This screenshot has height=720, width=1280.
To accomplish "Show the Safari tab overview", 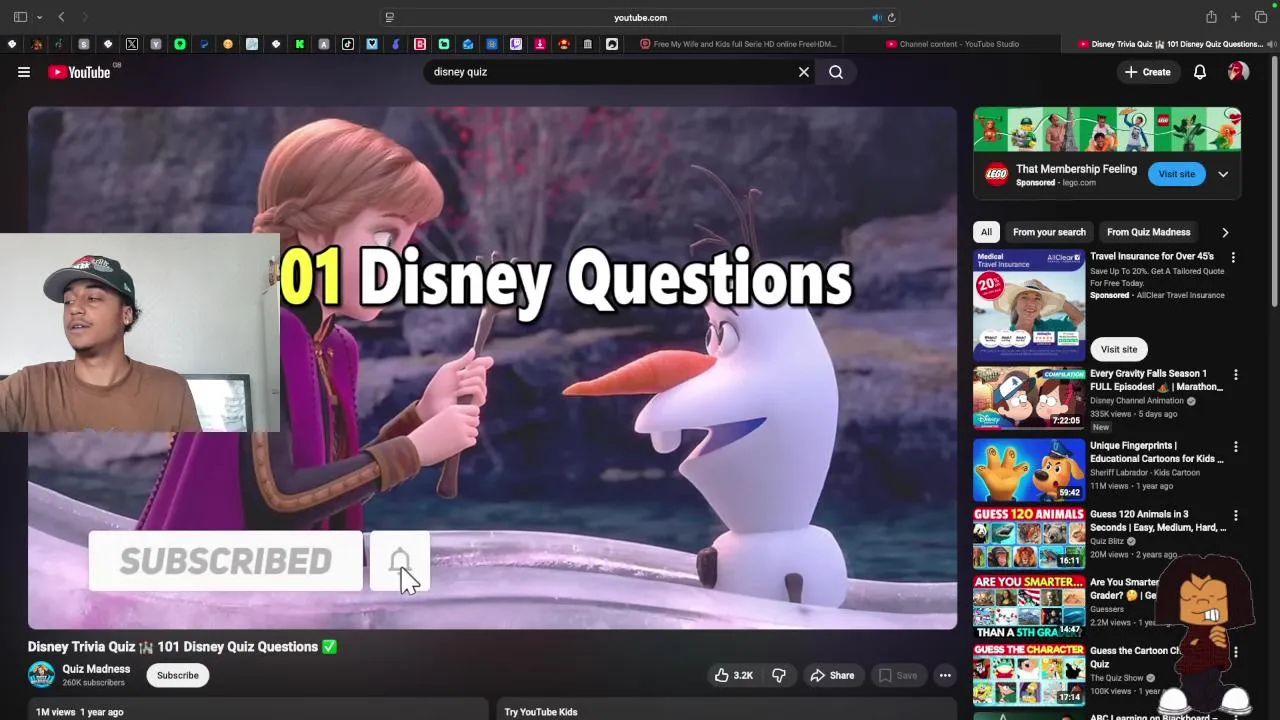I will [x=1261, y=17].
